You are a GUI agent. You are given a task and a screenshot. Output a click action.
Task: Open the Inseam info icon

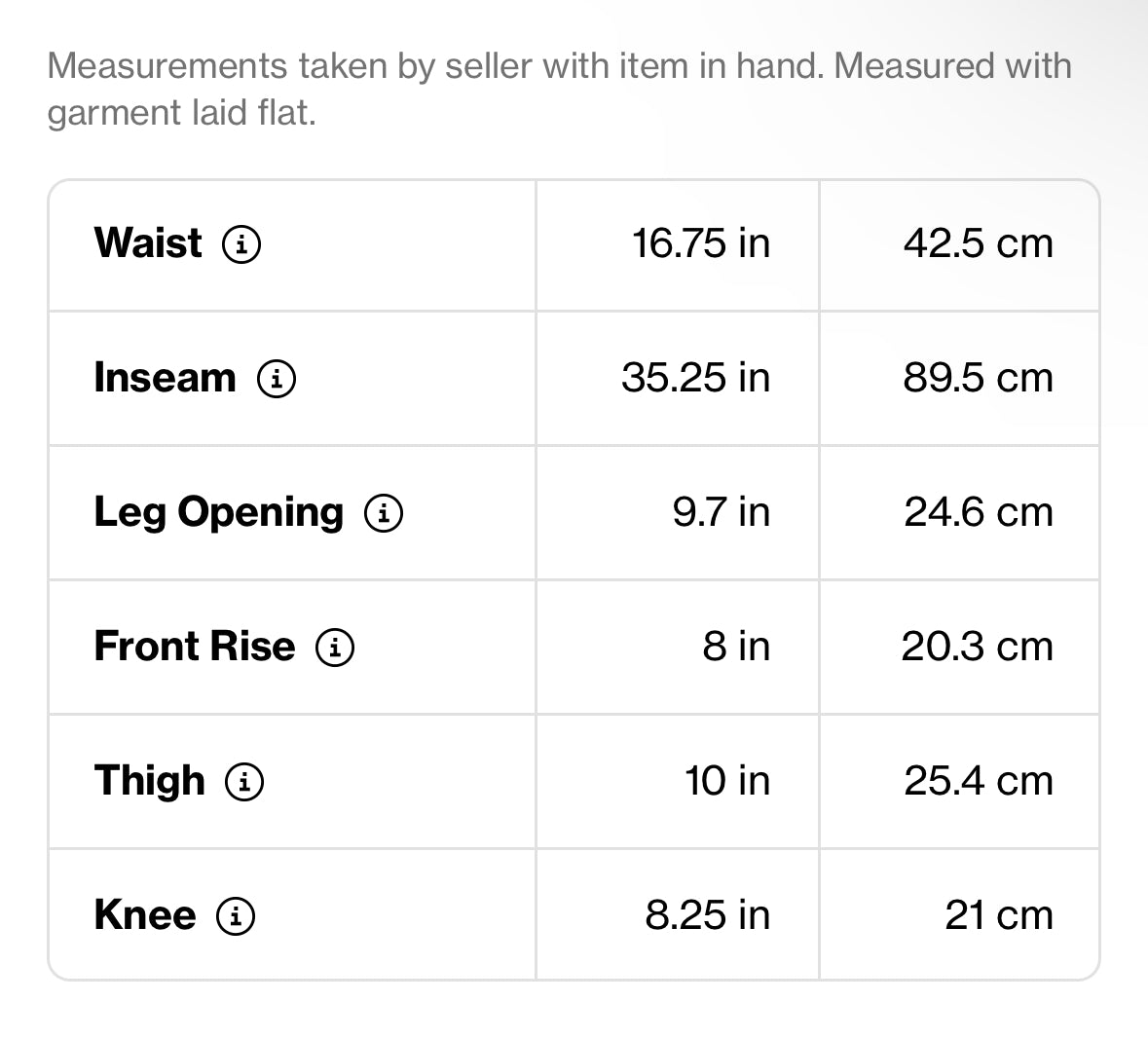277,379
